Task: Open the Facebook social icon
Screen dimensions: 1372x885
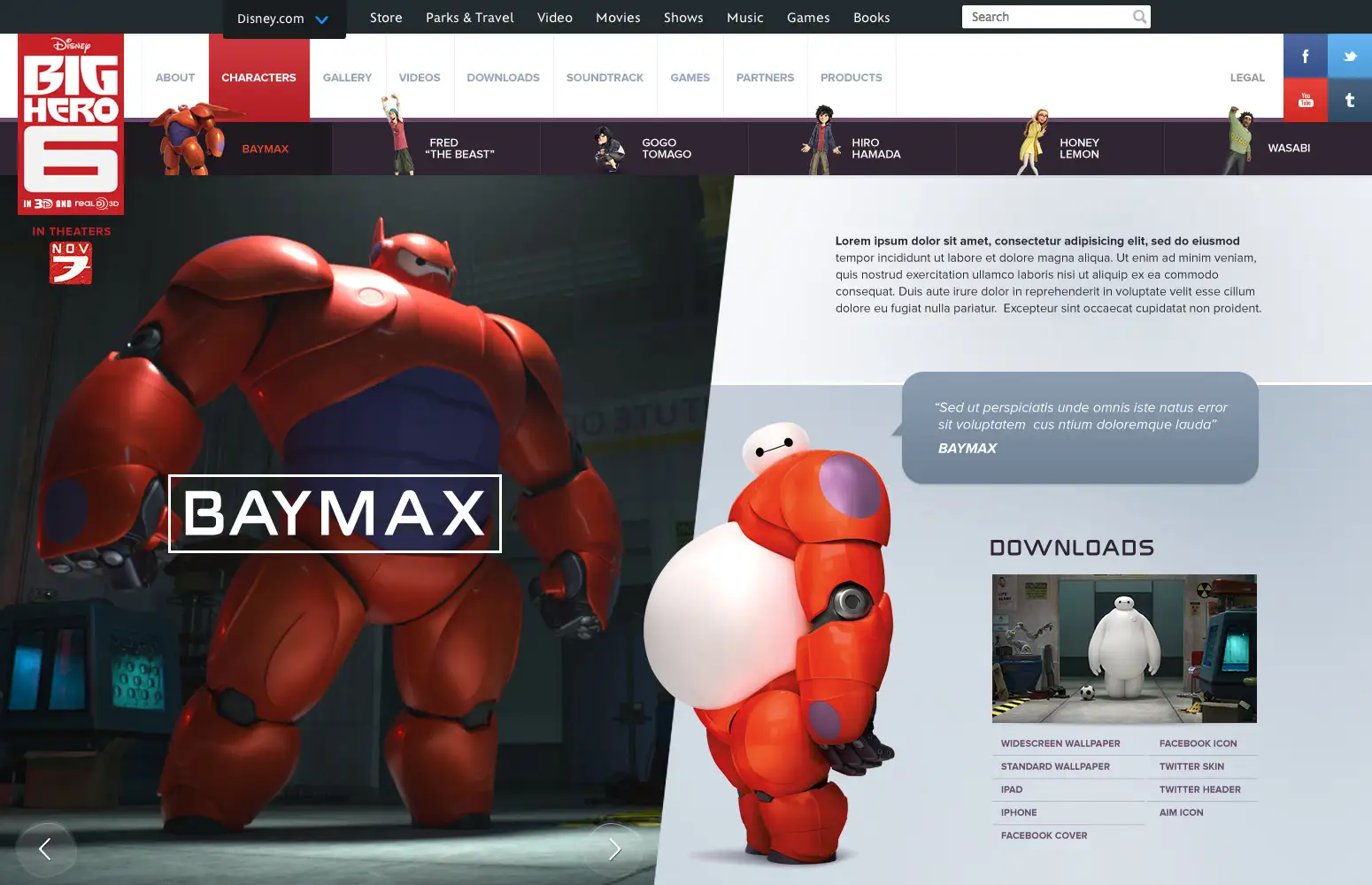Action: 1306,56
